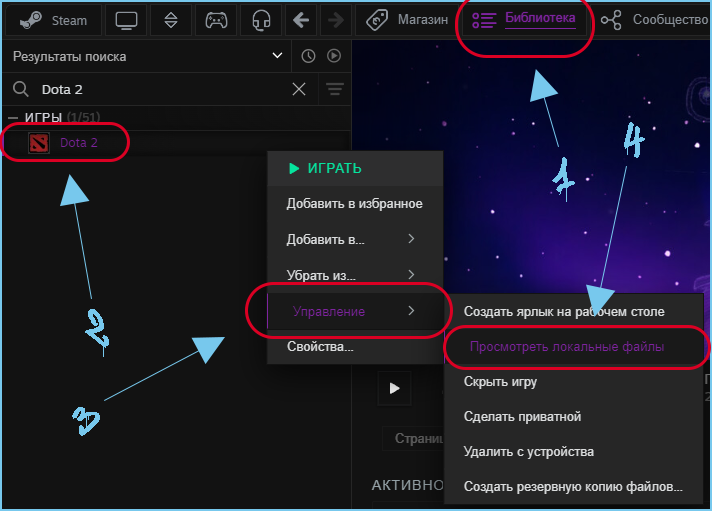Open the Библиотека tab
712x511 pixels.
click(x=524, y=20)
